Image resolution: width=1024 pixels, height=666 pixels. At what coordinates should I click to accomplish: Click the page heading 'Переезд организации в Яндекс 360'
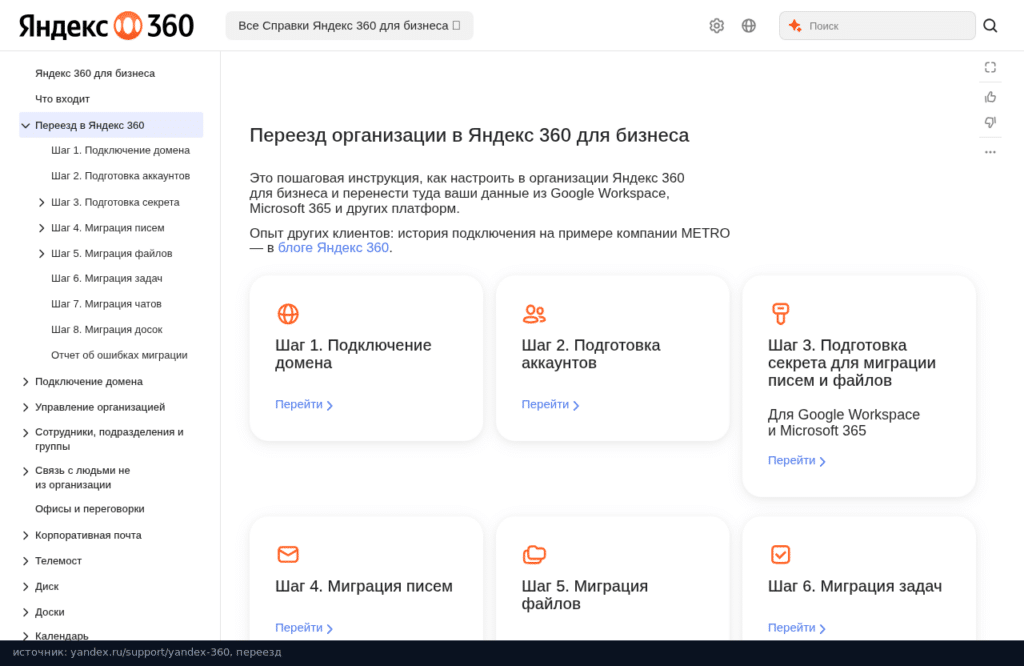tap(469, 135)
